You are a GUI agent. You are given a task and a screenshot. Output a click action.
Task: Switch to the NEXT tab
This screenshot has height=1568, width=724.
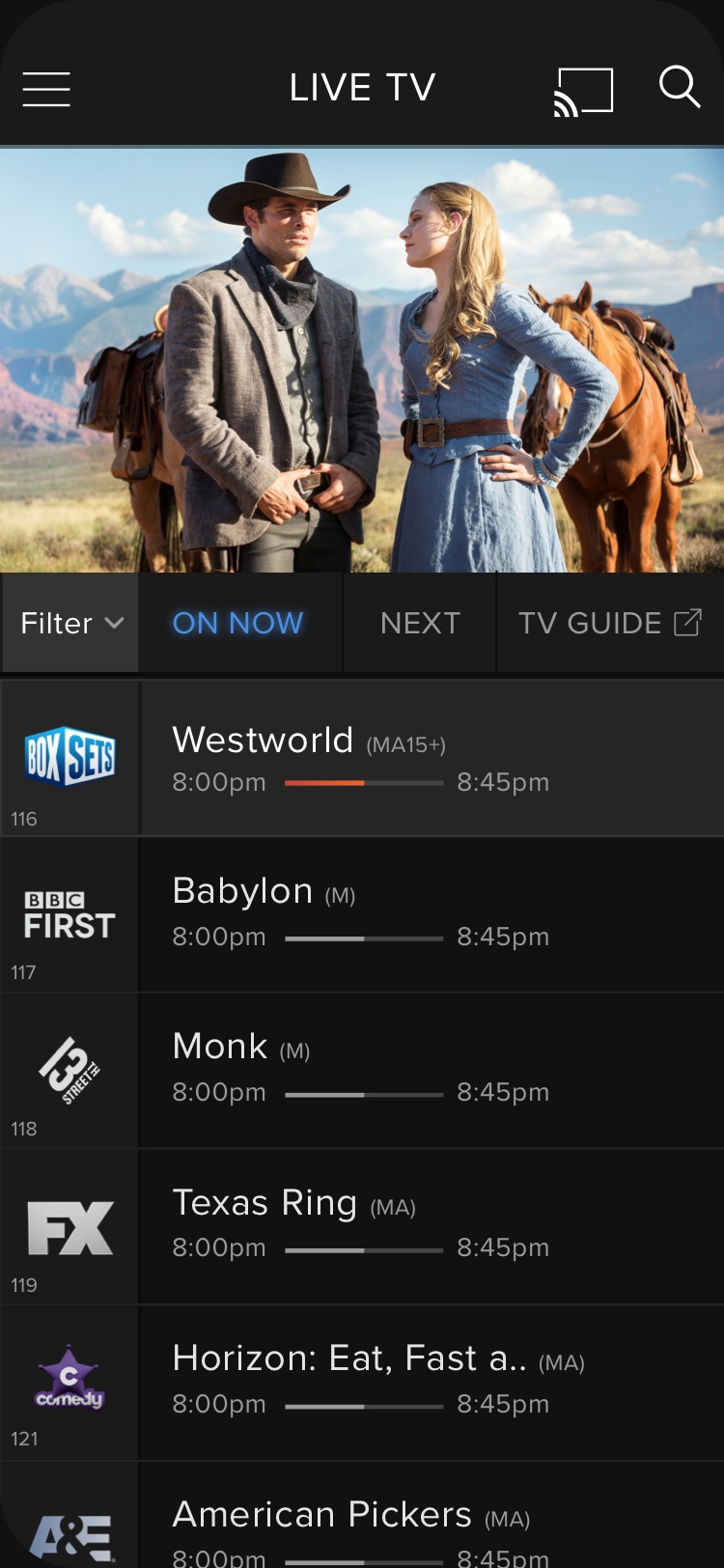[x=420, y=623]
